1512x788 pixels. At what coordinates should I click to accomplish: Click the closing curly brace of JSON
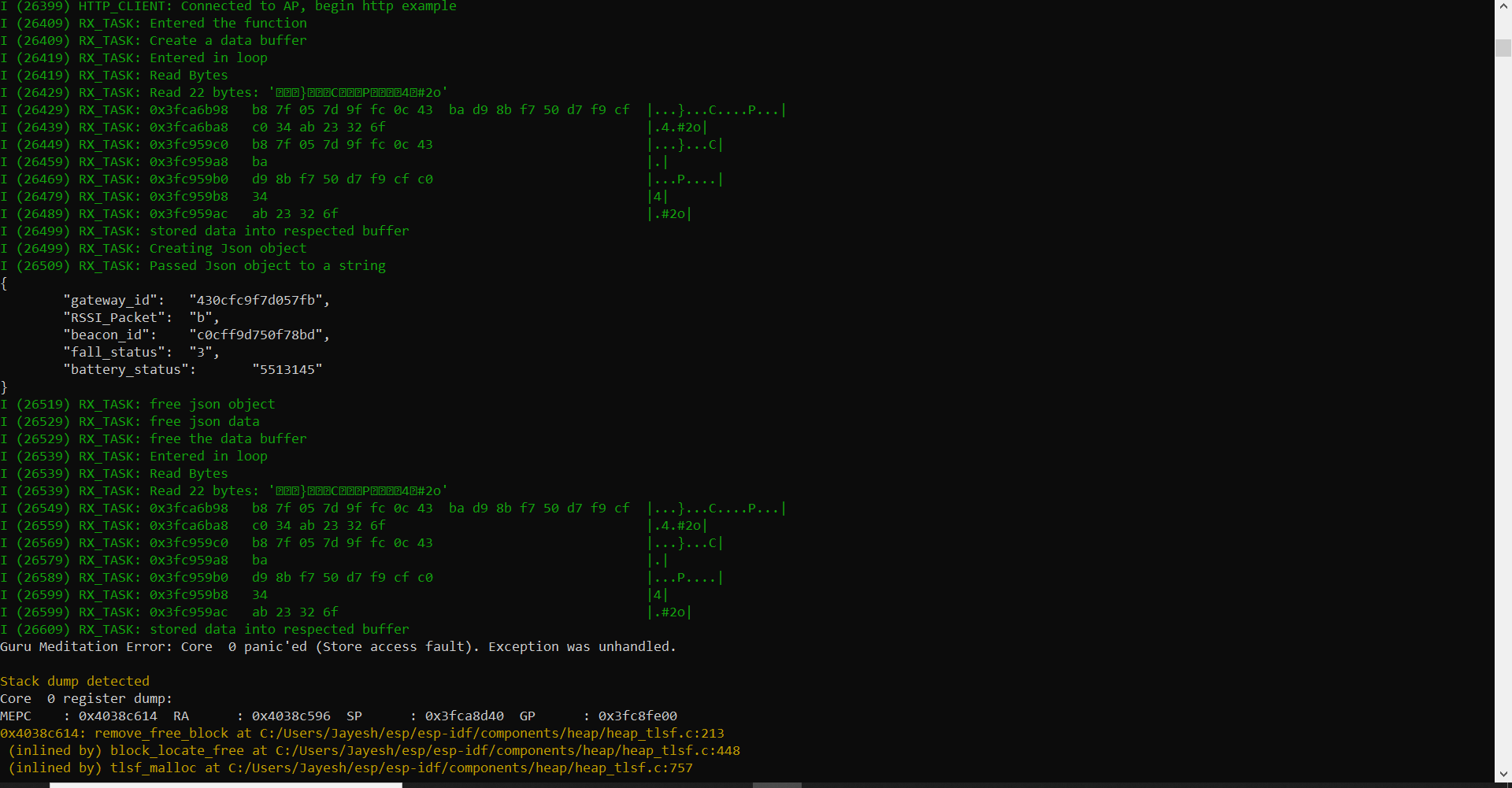click(4, 387)
